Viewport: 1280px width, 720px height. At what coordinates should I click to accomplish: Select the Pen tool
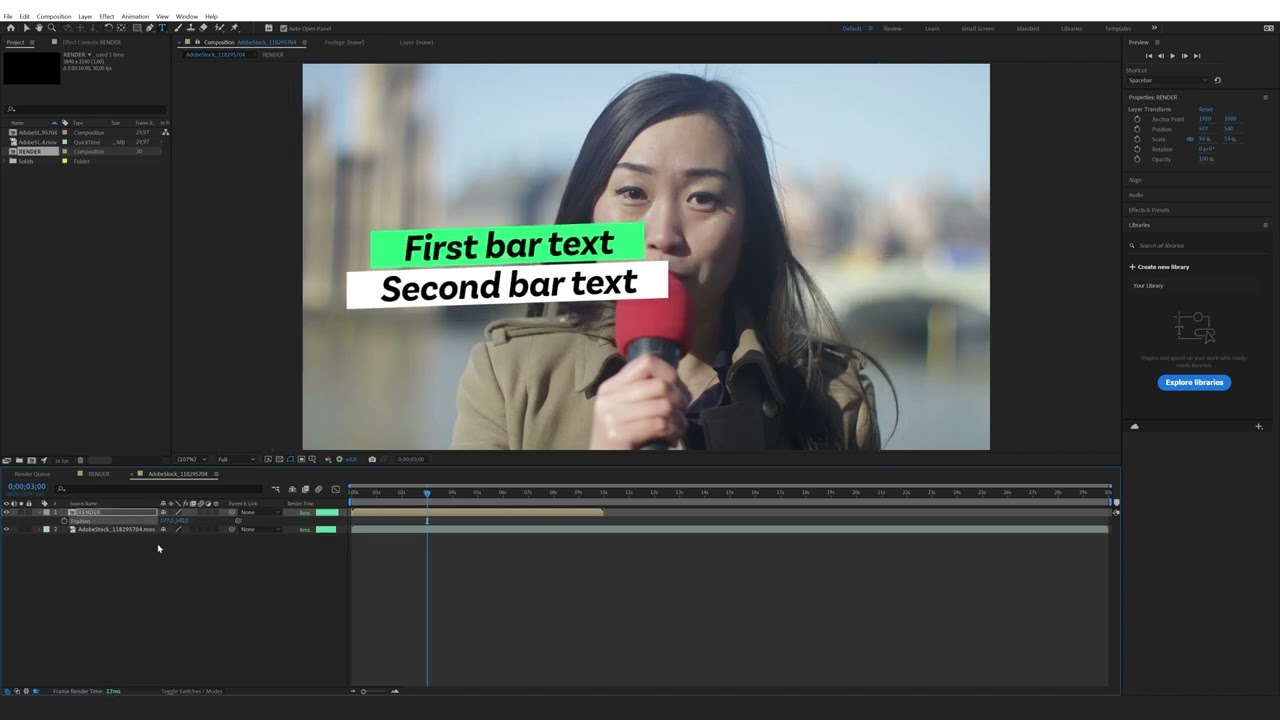149,28
